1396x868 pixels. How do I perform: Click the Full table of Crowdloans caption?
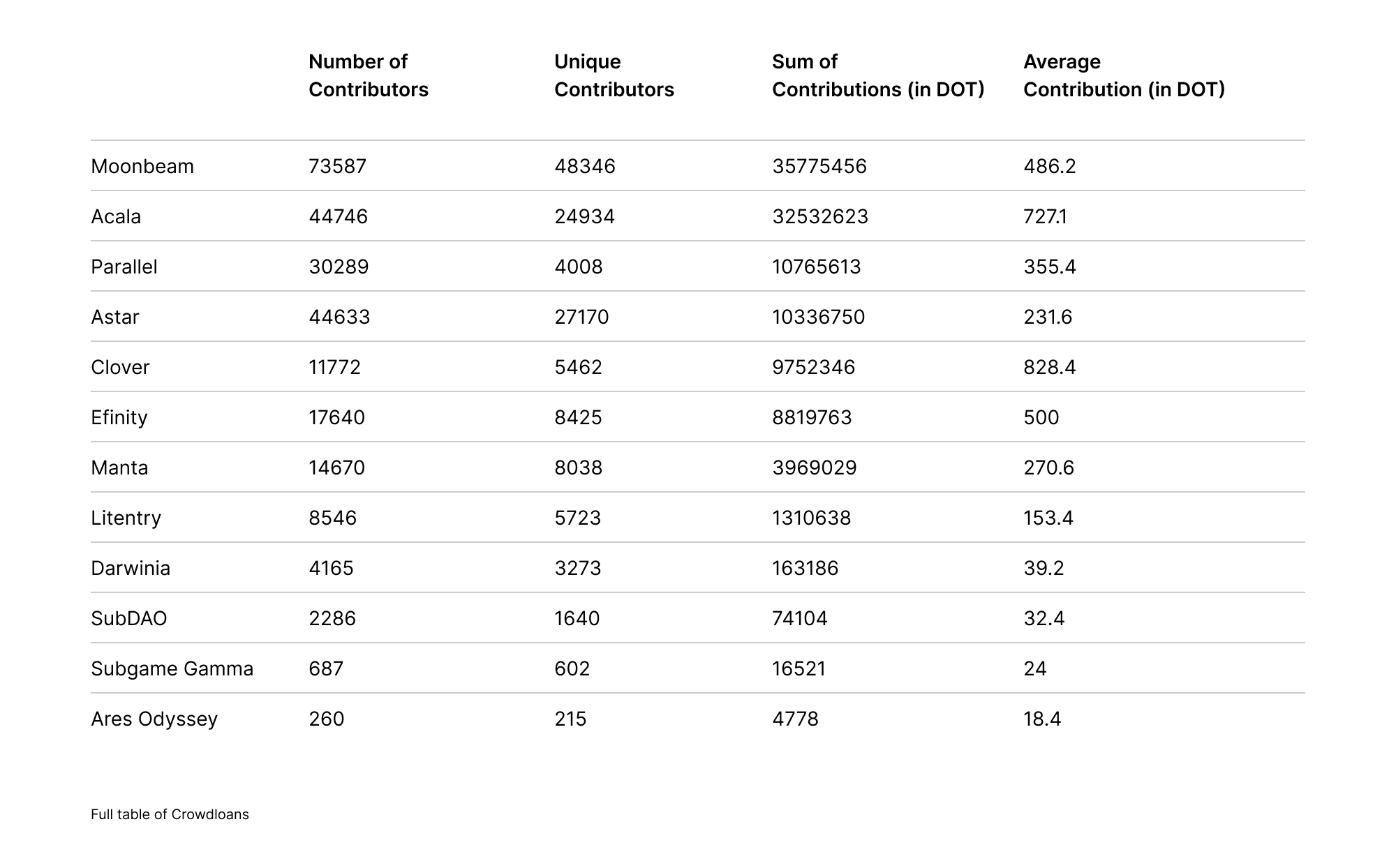tap(170, 814)
